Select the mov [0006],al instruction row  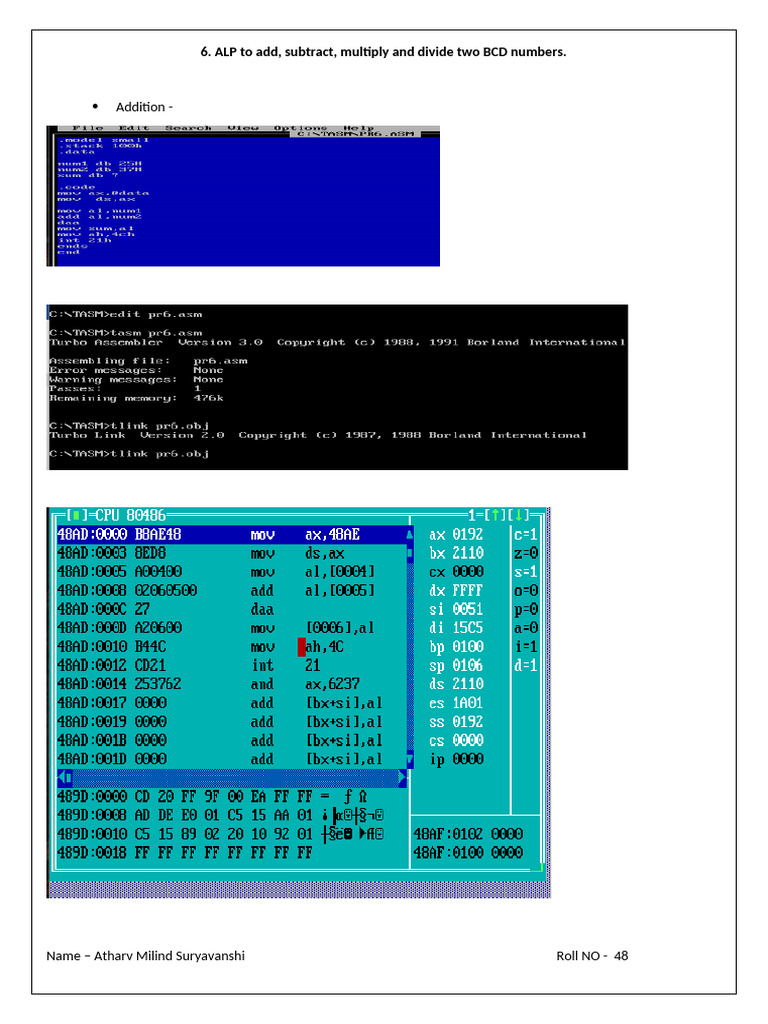(232, 628)
